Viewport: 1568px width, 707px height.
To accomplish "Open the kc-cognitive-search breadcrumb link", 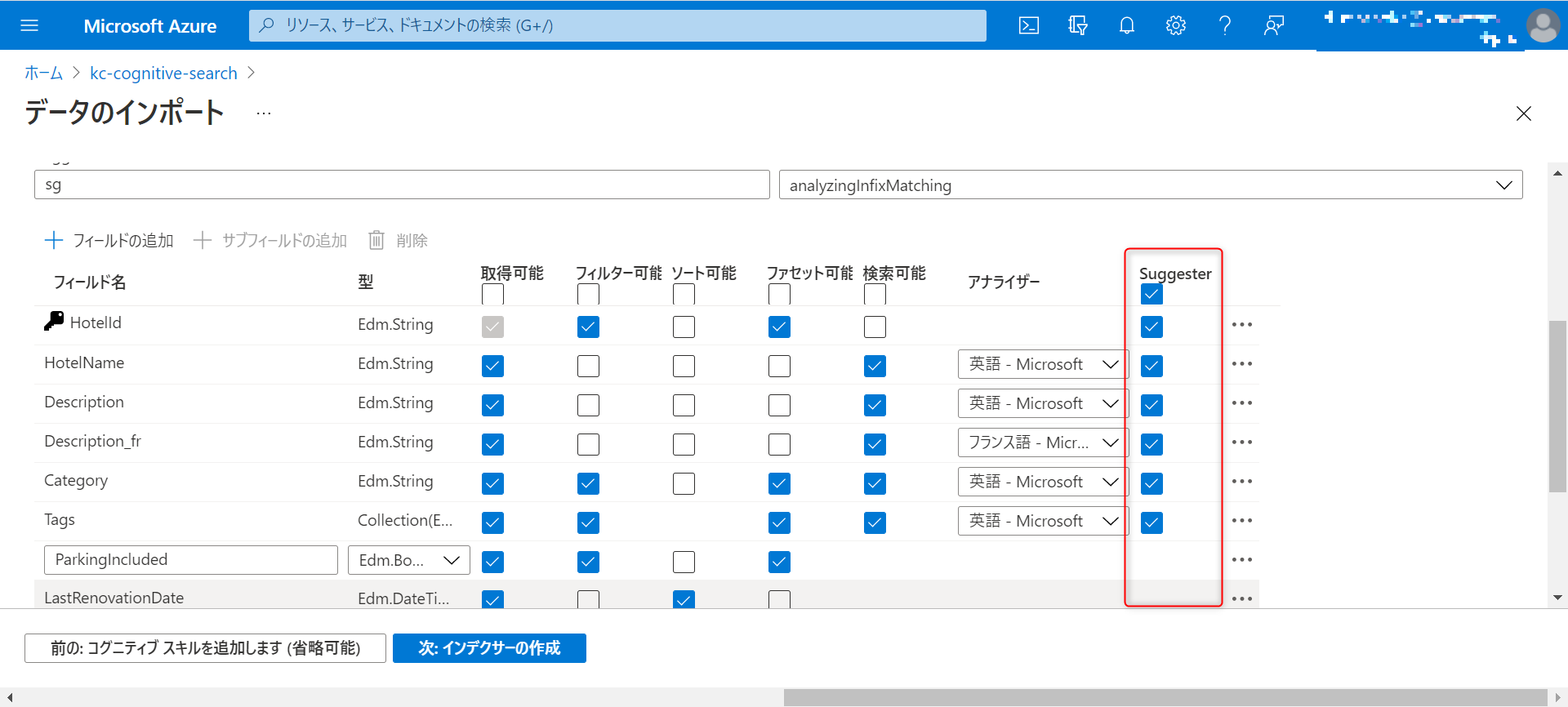I will point(163,73).
